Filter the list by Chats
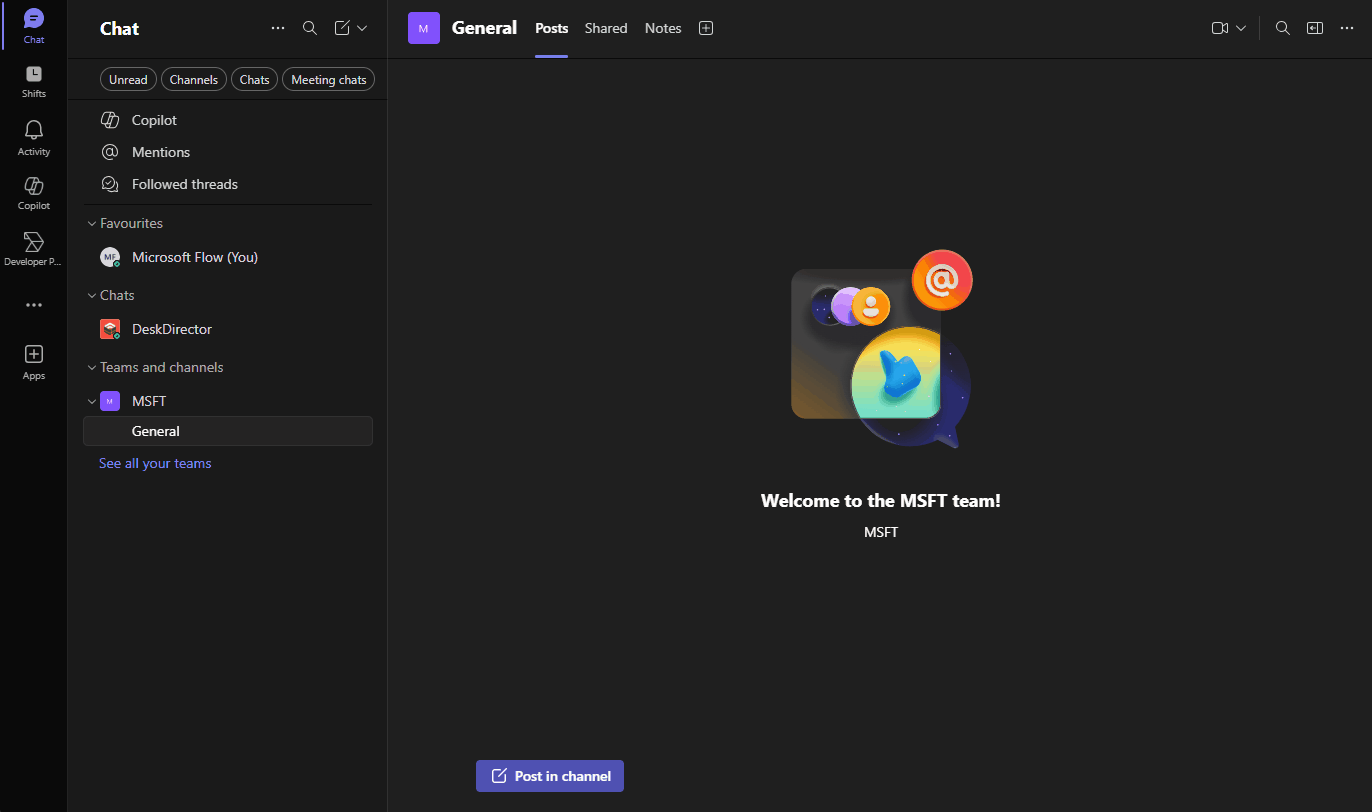Screen dimensions: 1372x812 (x=255, y=80)
